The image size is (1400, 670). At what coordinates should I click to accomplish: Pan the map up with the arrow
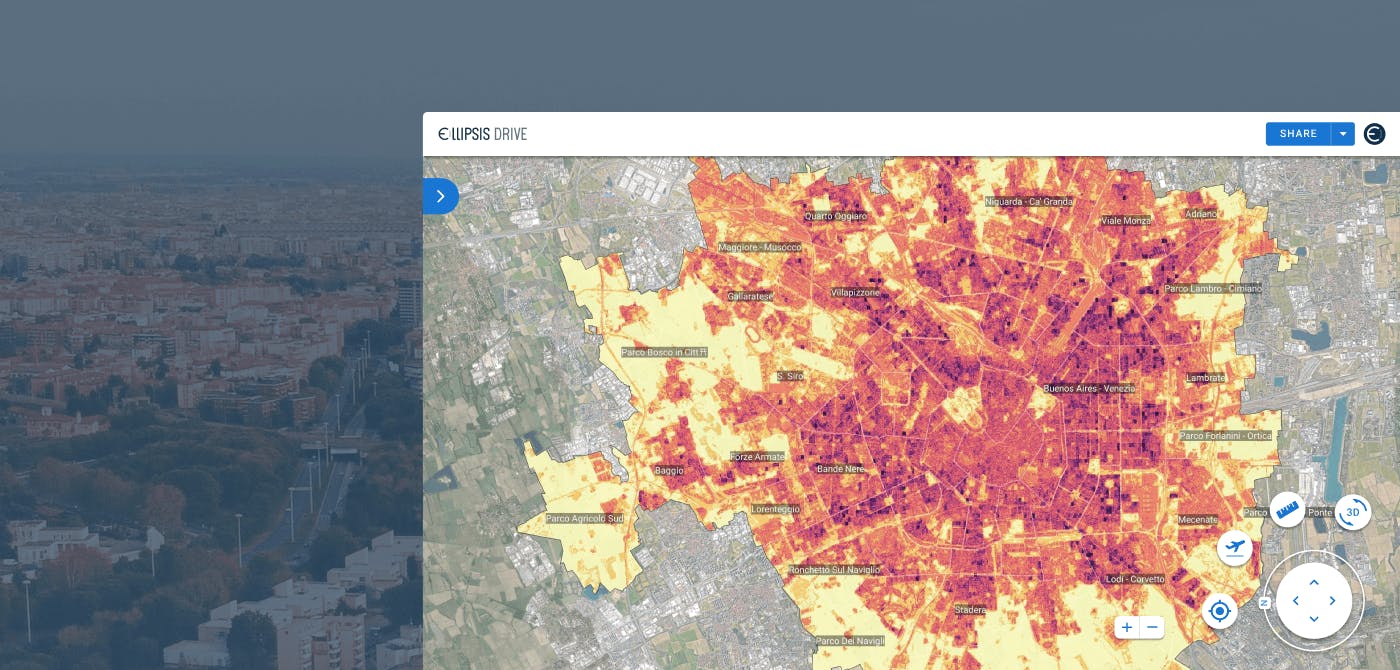tap(1314, 582)
